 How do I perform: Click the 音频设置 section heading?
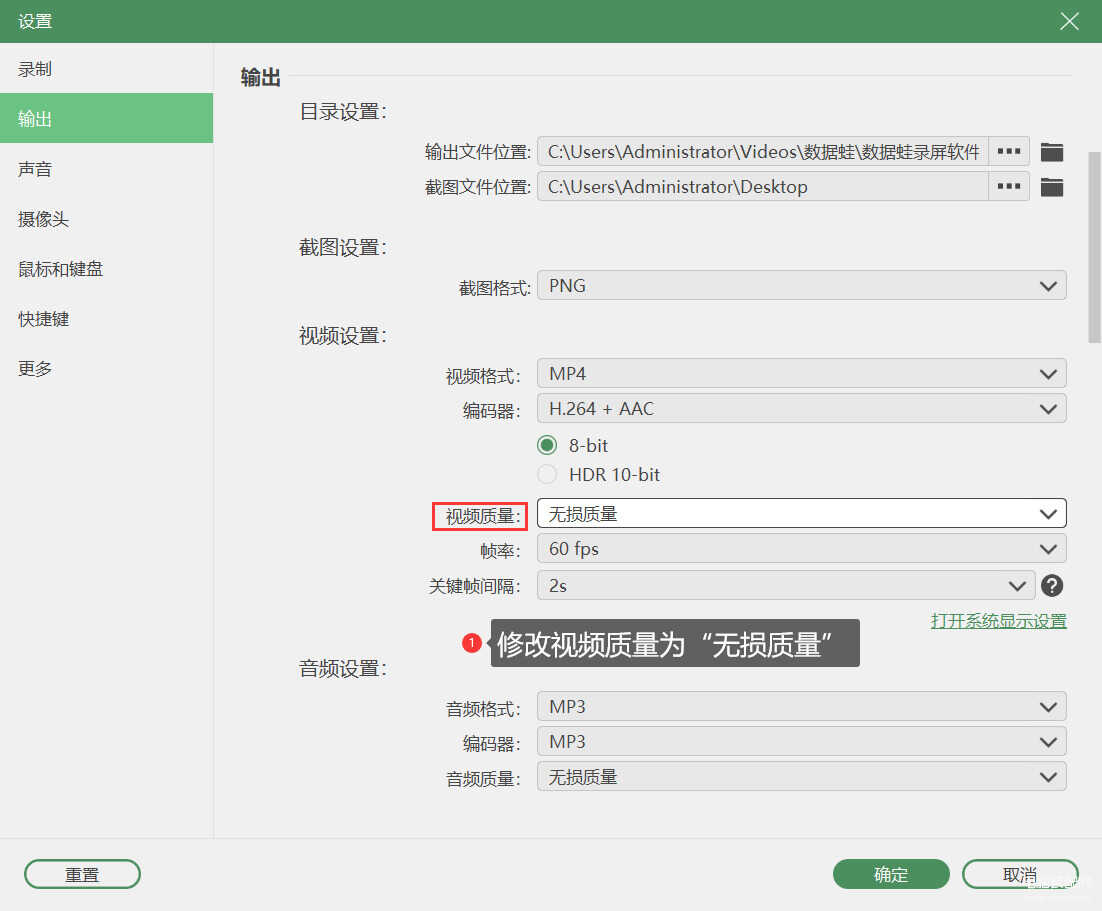tap(343, 668)
